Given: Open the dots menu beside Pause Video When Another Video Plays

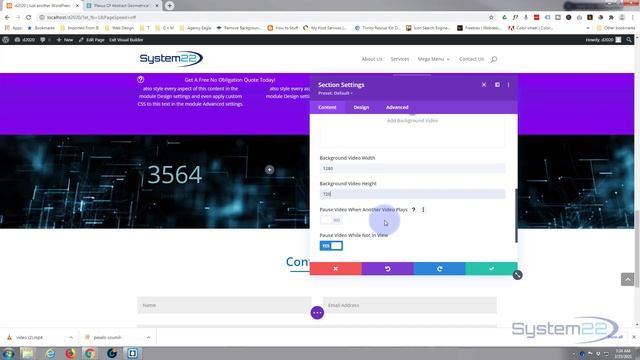Looking at the screenshot, I should point(423,209).
